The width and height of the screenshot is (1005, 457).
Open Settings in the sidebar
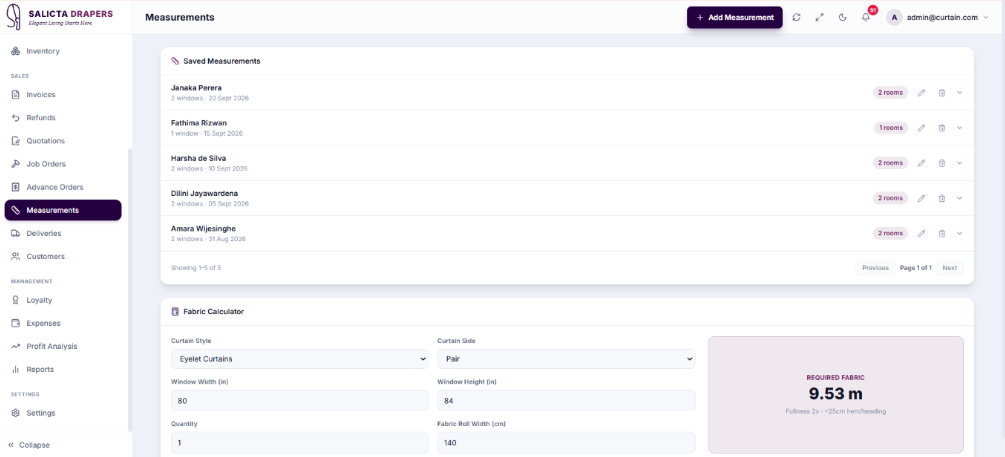pyautogui.click(x=63, y=413)
